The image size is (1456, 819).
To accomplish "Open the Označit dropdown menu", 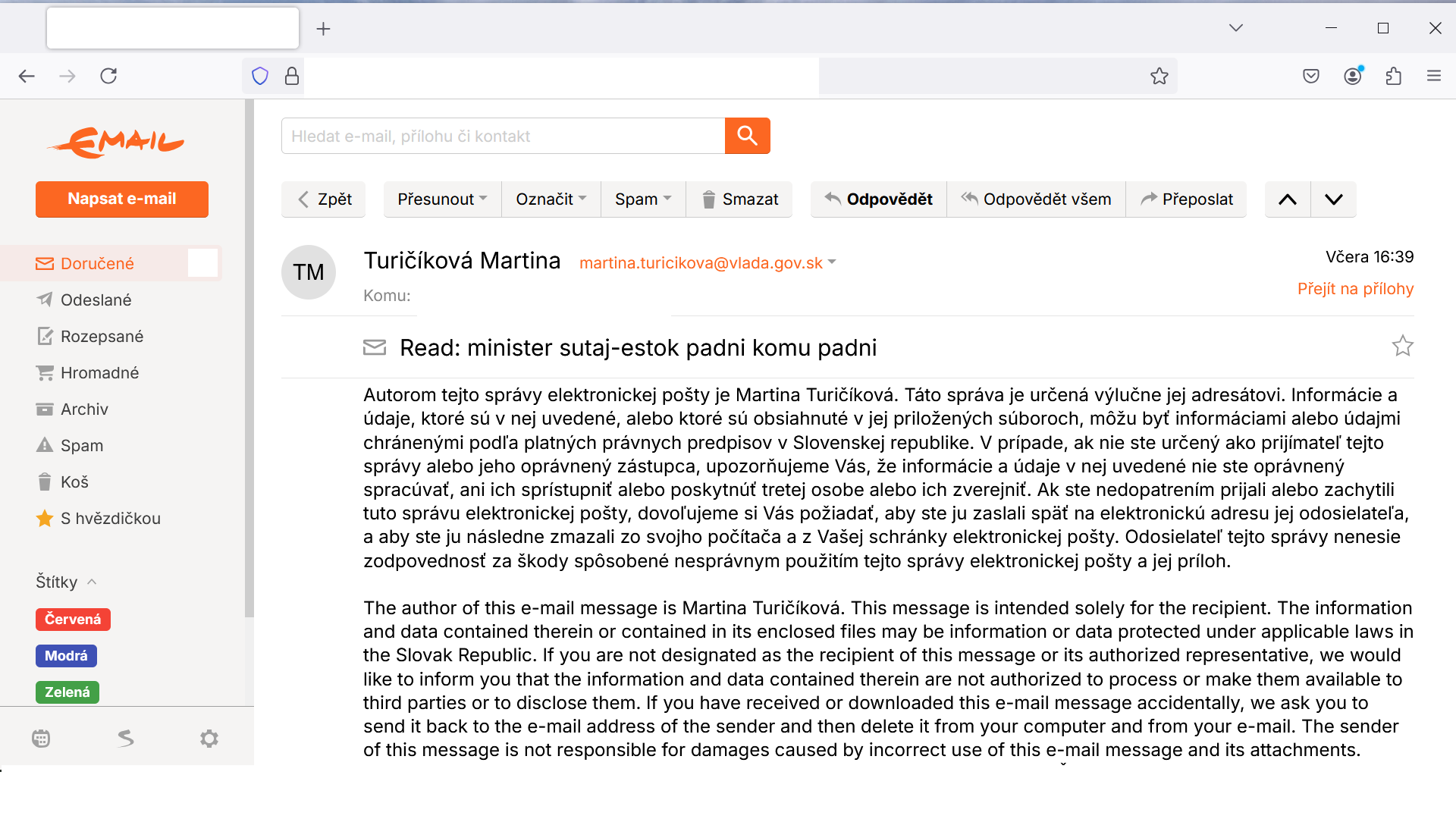I will (x=551, y=199).
